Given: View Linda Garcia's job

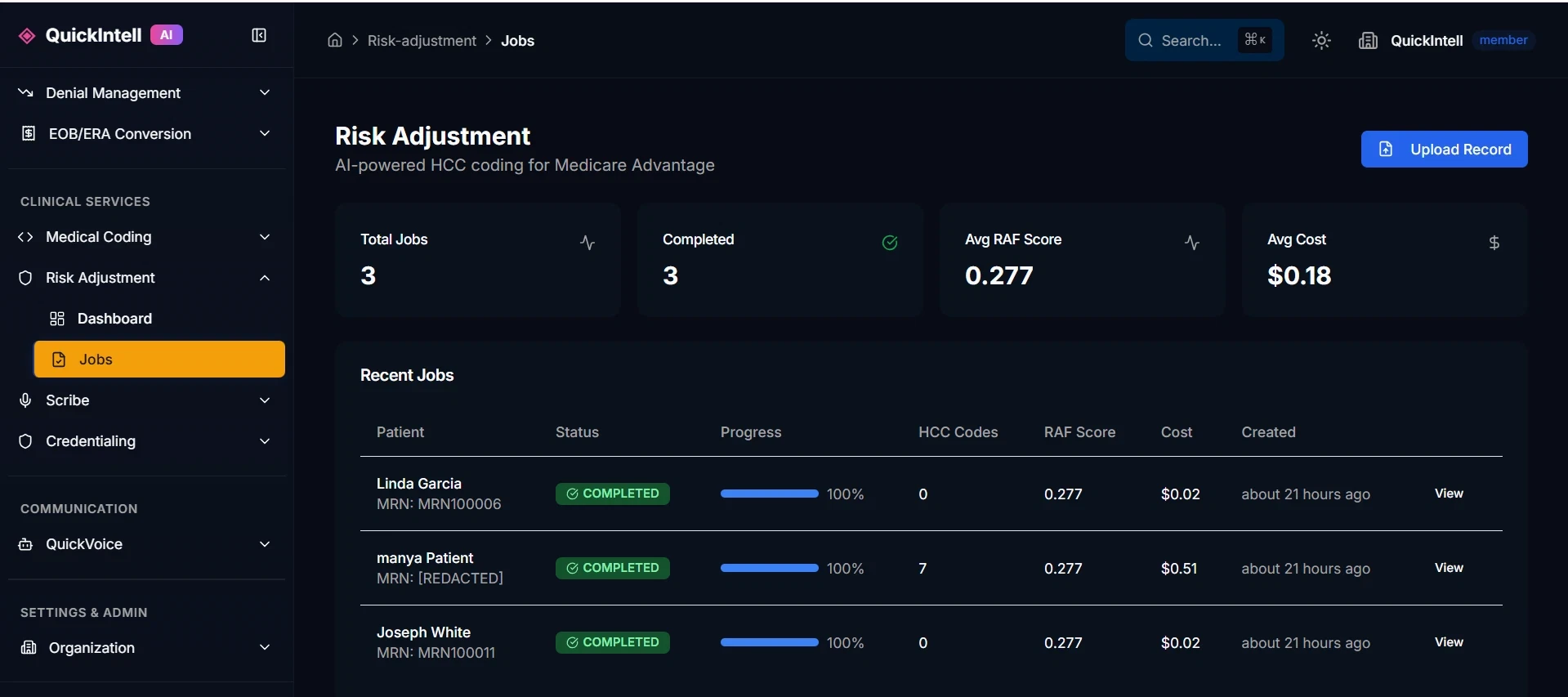Looking at the screenshot, I should click(x=1449, y=494).
